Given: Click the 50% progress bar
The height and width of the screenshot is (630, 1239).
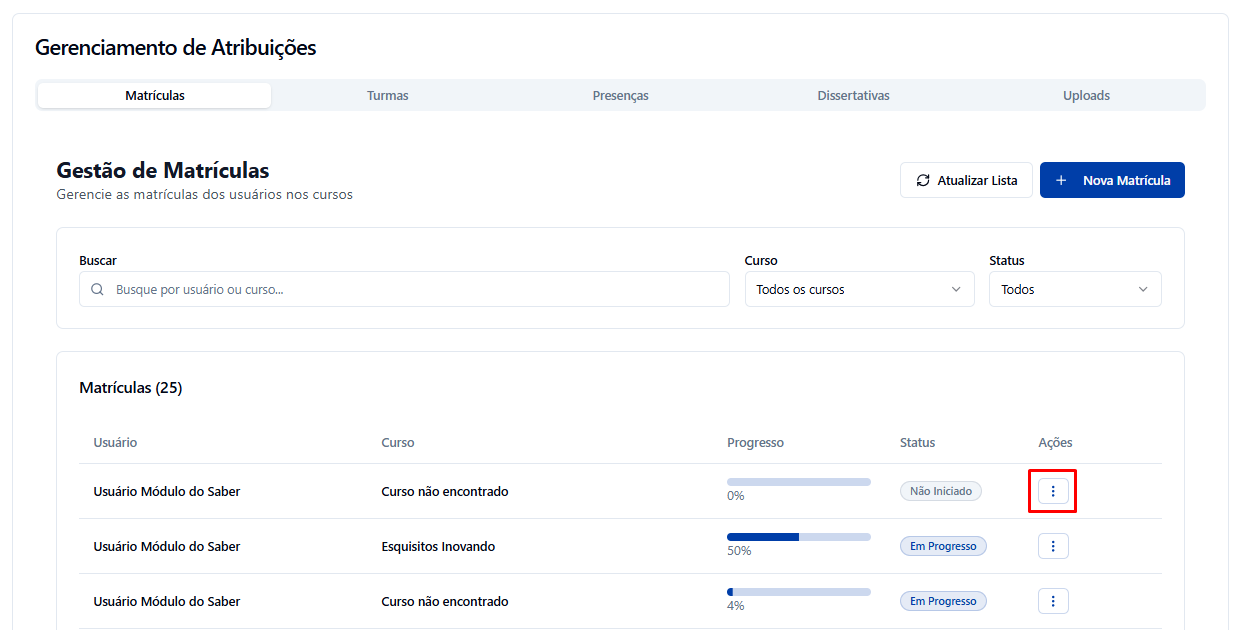Looking at the screenshot, I should (798, 537).
